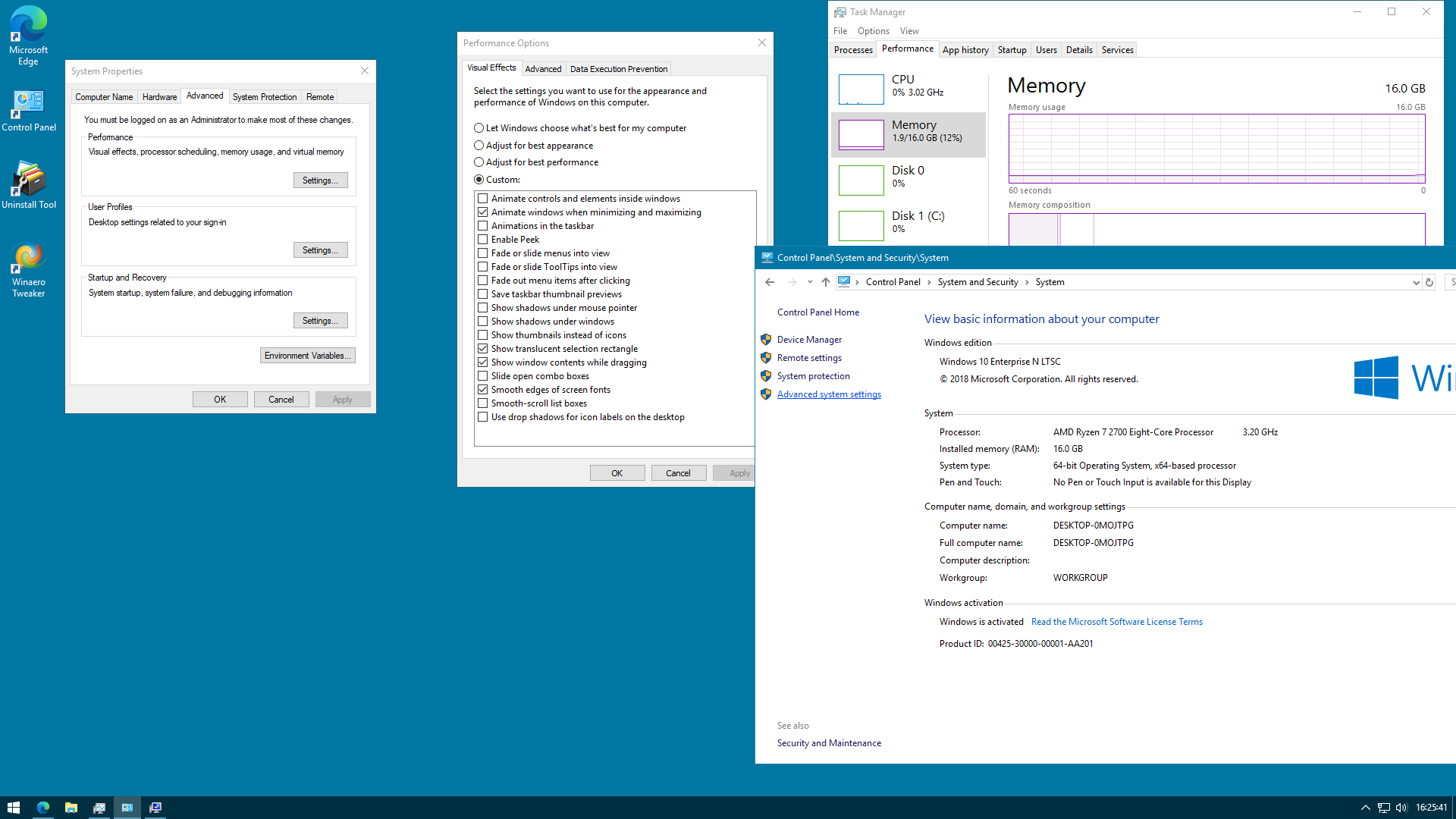The width and height of the screenshot is (1456, 819).
Task: Click OK in Performance Options
Action: (617, 473)
